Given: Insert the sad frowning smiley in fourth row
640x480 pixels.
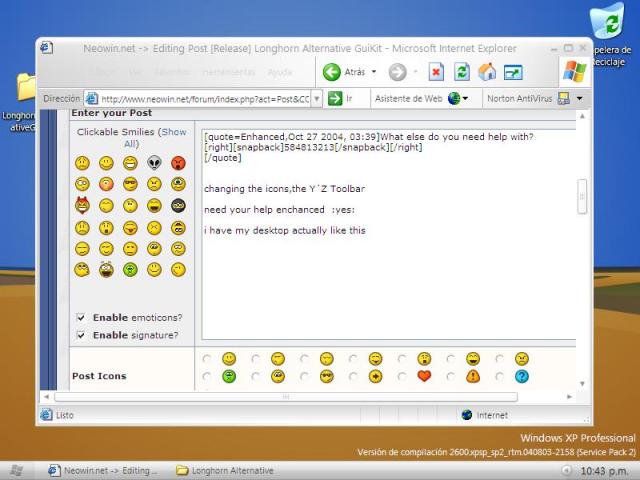Looking at the screenshot, I should pos(82,228).
